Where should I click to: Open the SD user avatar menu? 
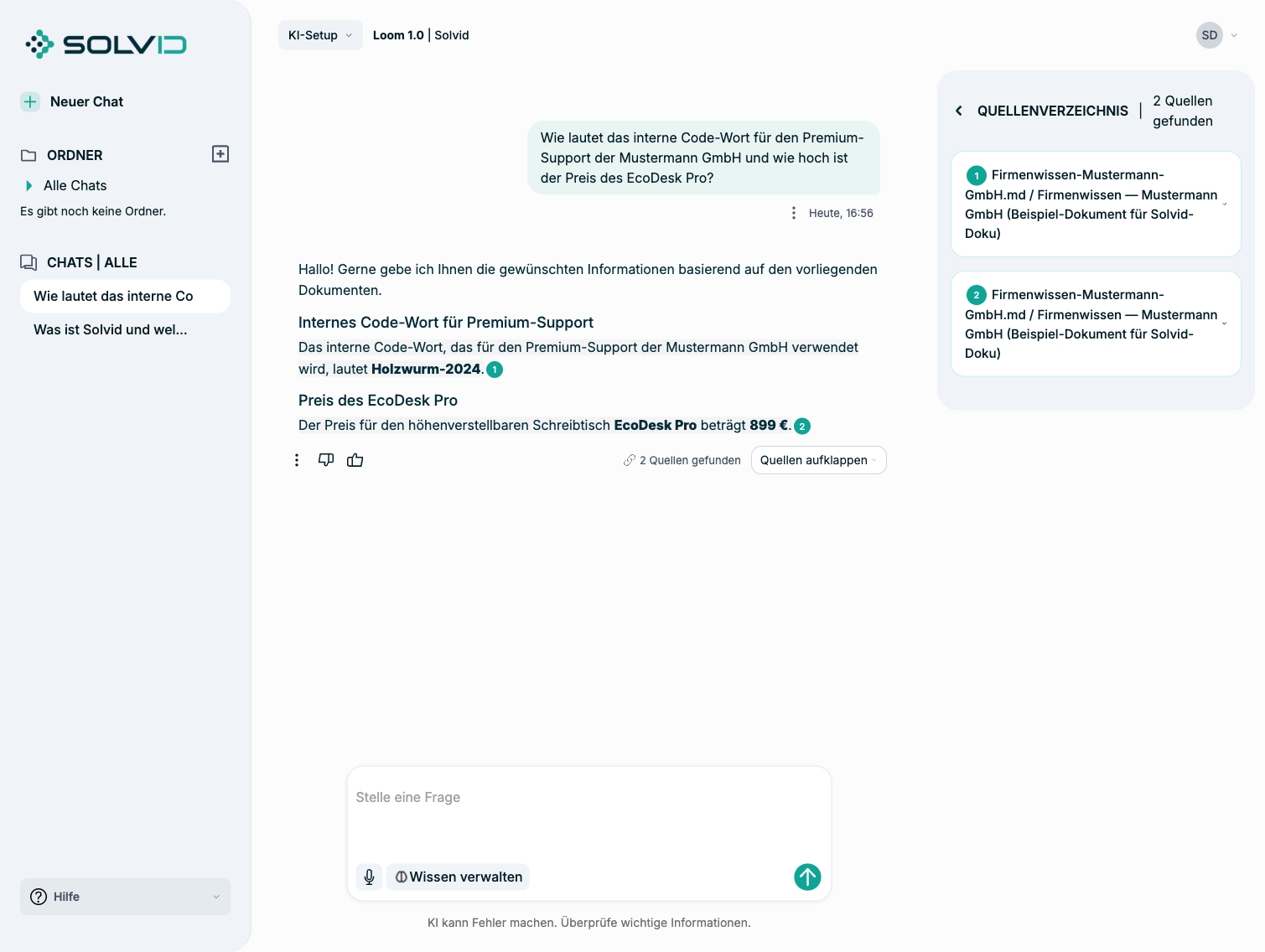pyautogui.click(x=1209, y=35)
